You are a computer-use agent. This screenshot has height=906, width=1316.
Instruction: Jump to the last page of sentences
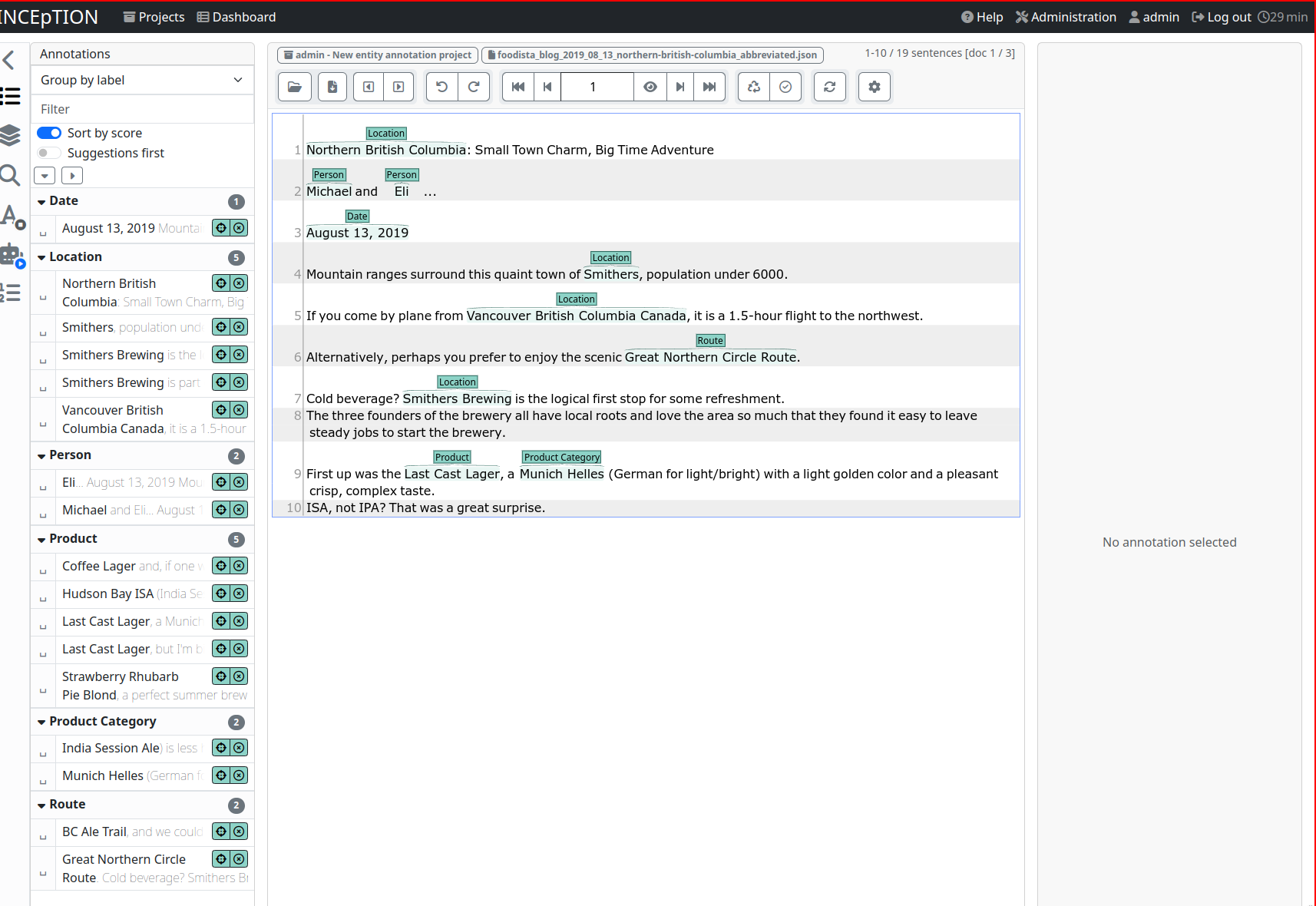pyautogui.click(x=709, y=87)
